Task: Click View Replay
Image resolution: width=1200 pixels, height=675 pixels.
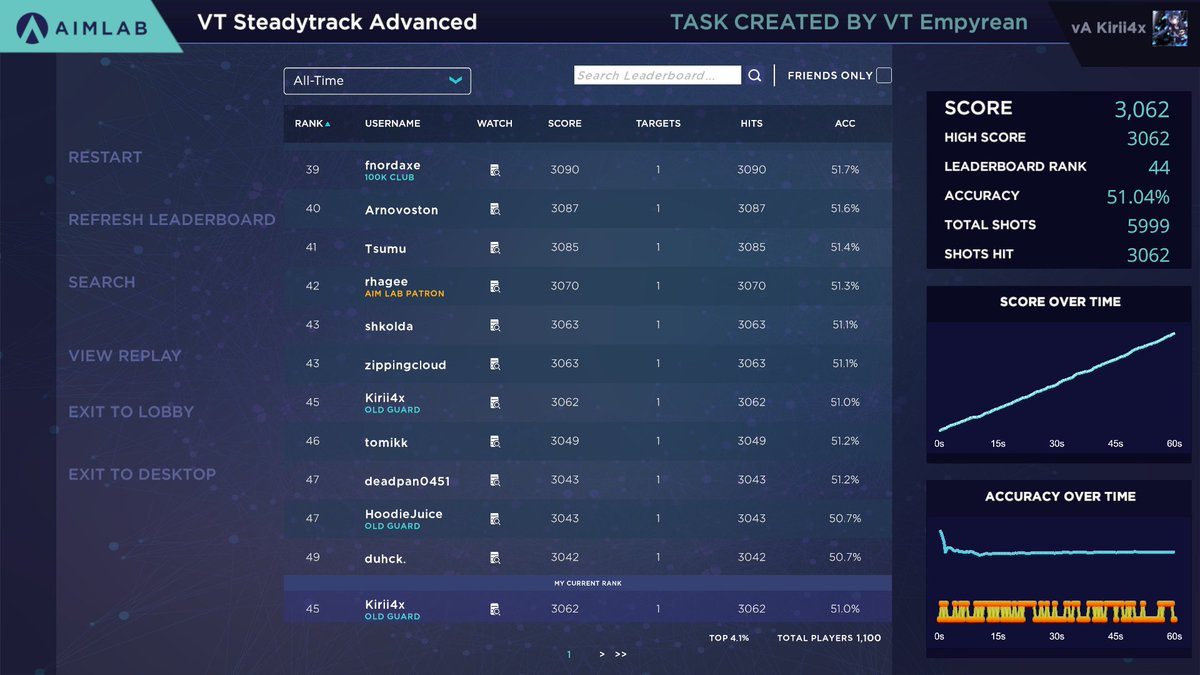Action: point(125,355)
